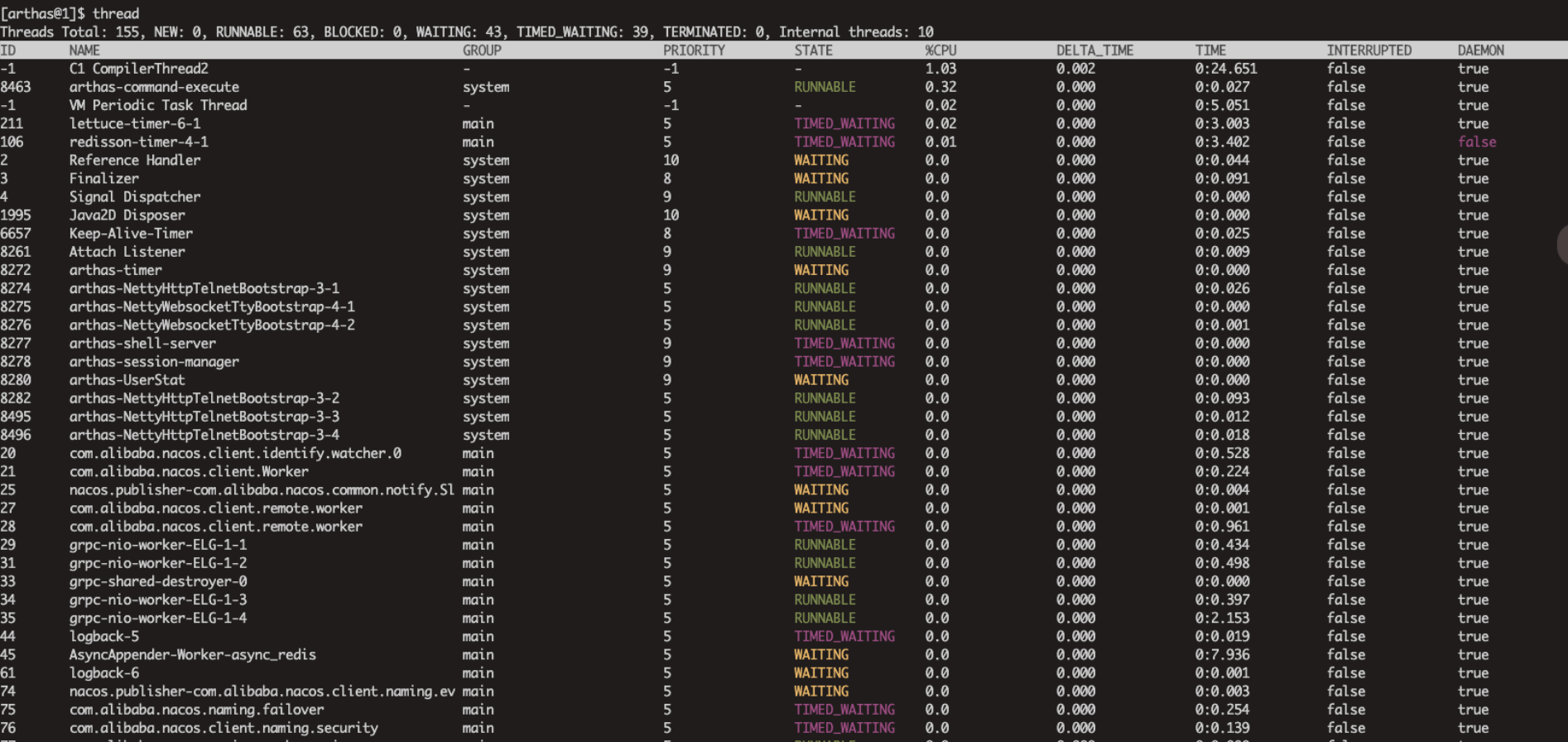Click the 'arthas-command-execute' thread name
This screenshot has height=742, width=1568.
point(154,87)
